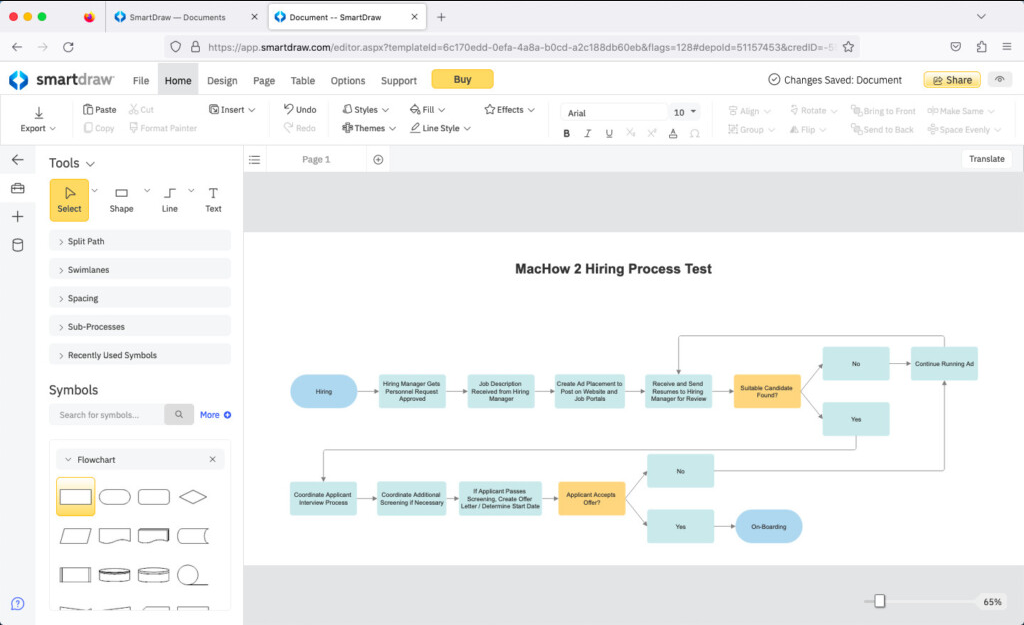Select the Select pointer tool
The height and width of the screenshot is (625, 1024).
[69, 200]
